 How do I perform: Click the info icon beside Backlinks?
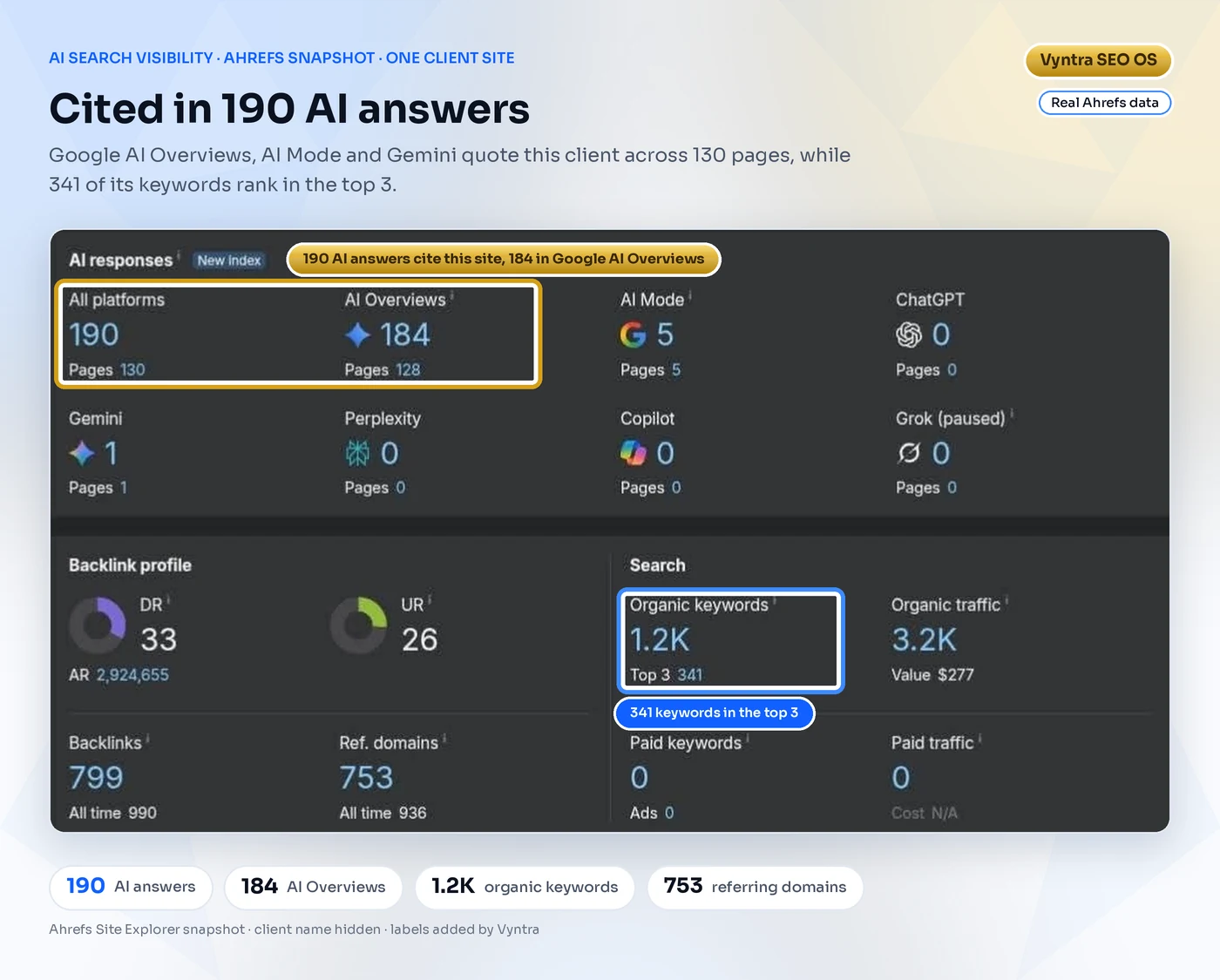pyautogui.click(x=147, y=739)
